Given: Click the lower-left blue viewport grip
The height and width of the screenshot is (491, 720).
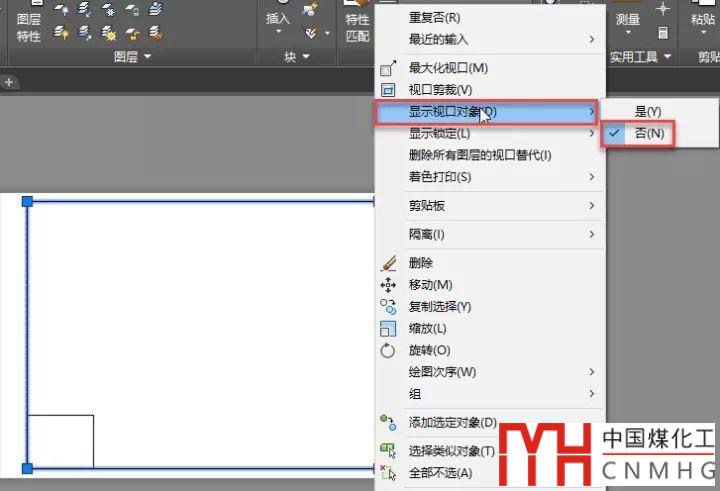Looking at the screenshot, I should pyautogui.click(x=28, y=468).
